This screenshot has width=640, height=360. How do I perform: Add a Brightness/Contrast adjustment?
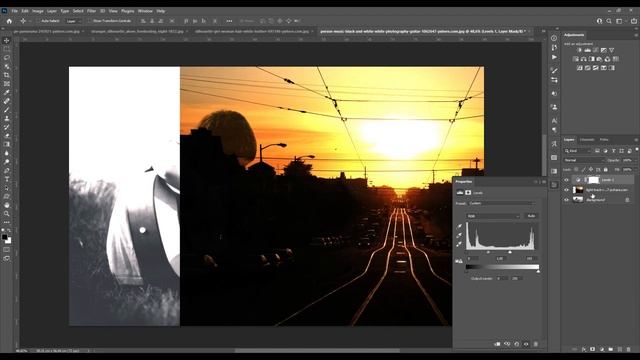579,50
